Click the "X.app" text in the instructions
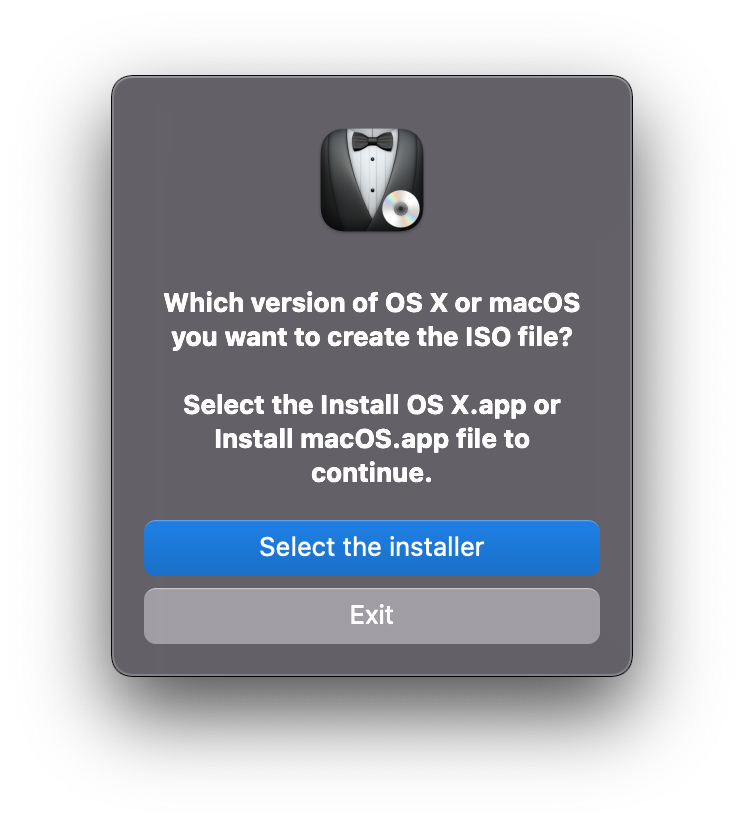Viewport: 744px width, 824px height. tap(489, 406)
